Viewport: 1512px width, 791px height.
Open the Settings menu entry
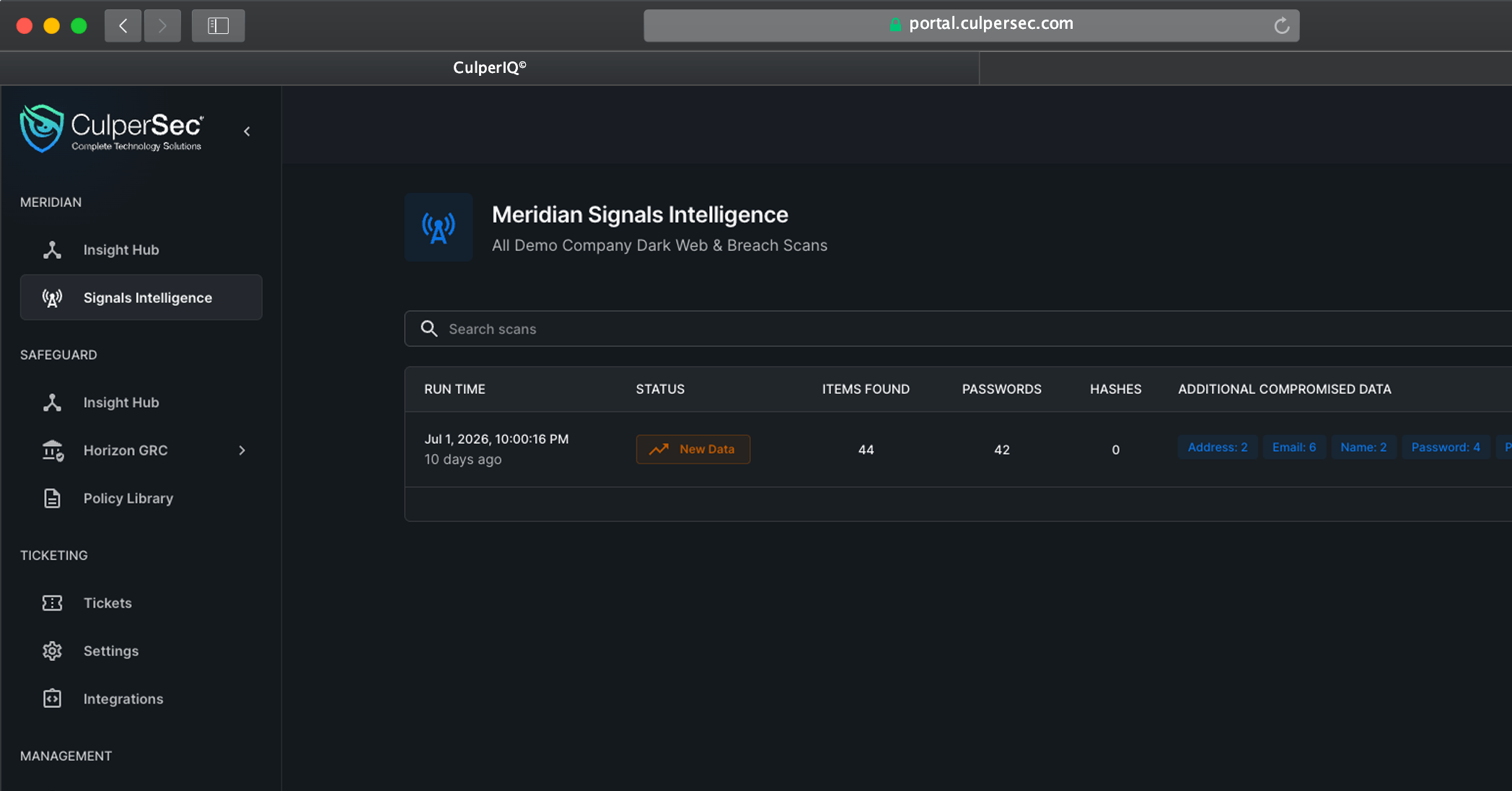[x=111, y=651]
